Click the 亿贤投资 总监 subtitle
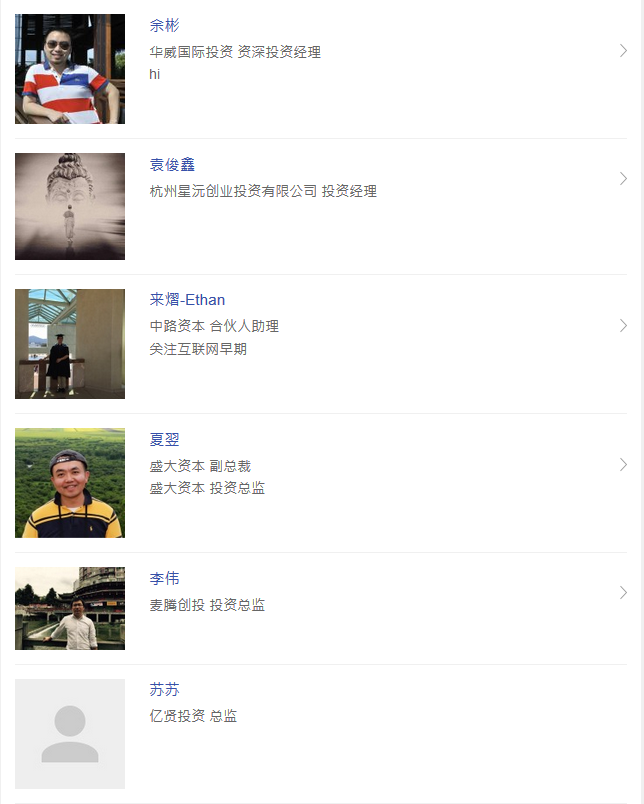Viewport: 644px width, 804px height. [193, 716]
